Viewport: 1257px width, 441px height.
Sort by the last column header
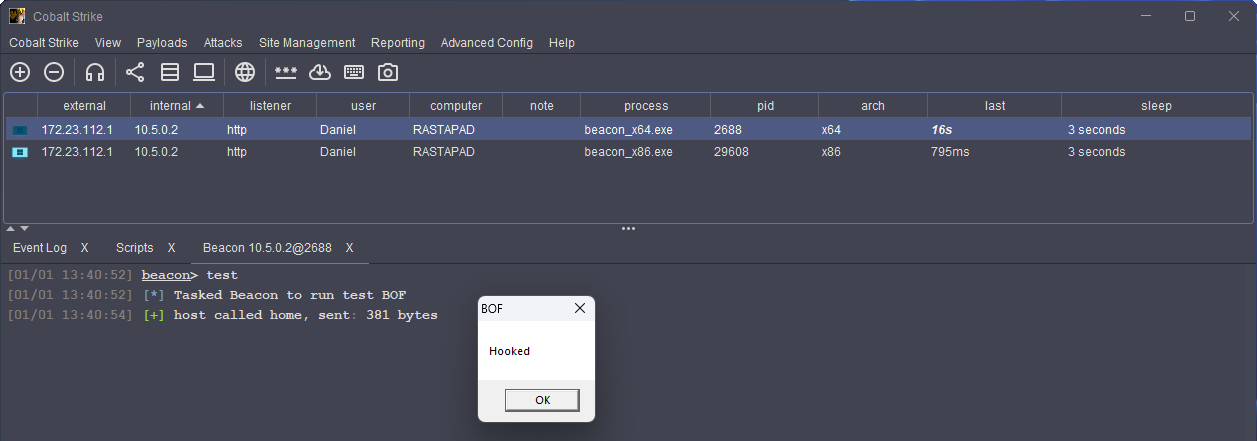pyautogui.click(x=995, y=105)
